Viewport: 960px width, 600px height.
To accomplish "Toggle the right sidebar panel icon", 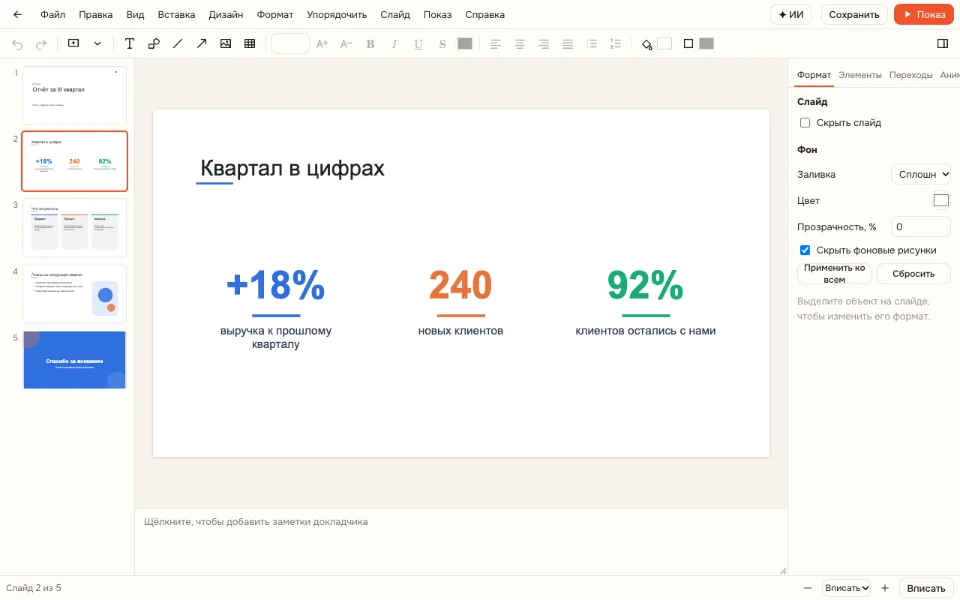I will click(942, 43).
